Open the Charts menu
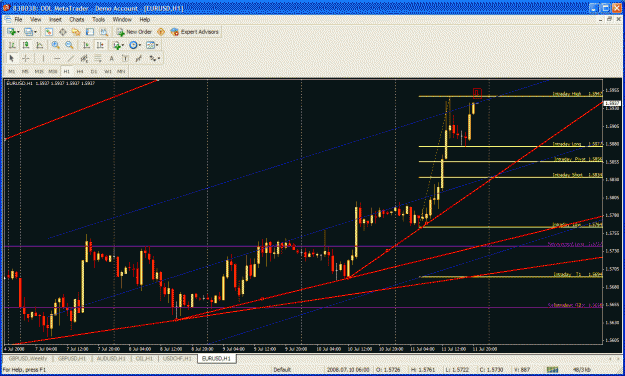Viewport: 625px width, 376px height. pos(77,19)
